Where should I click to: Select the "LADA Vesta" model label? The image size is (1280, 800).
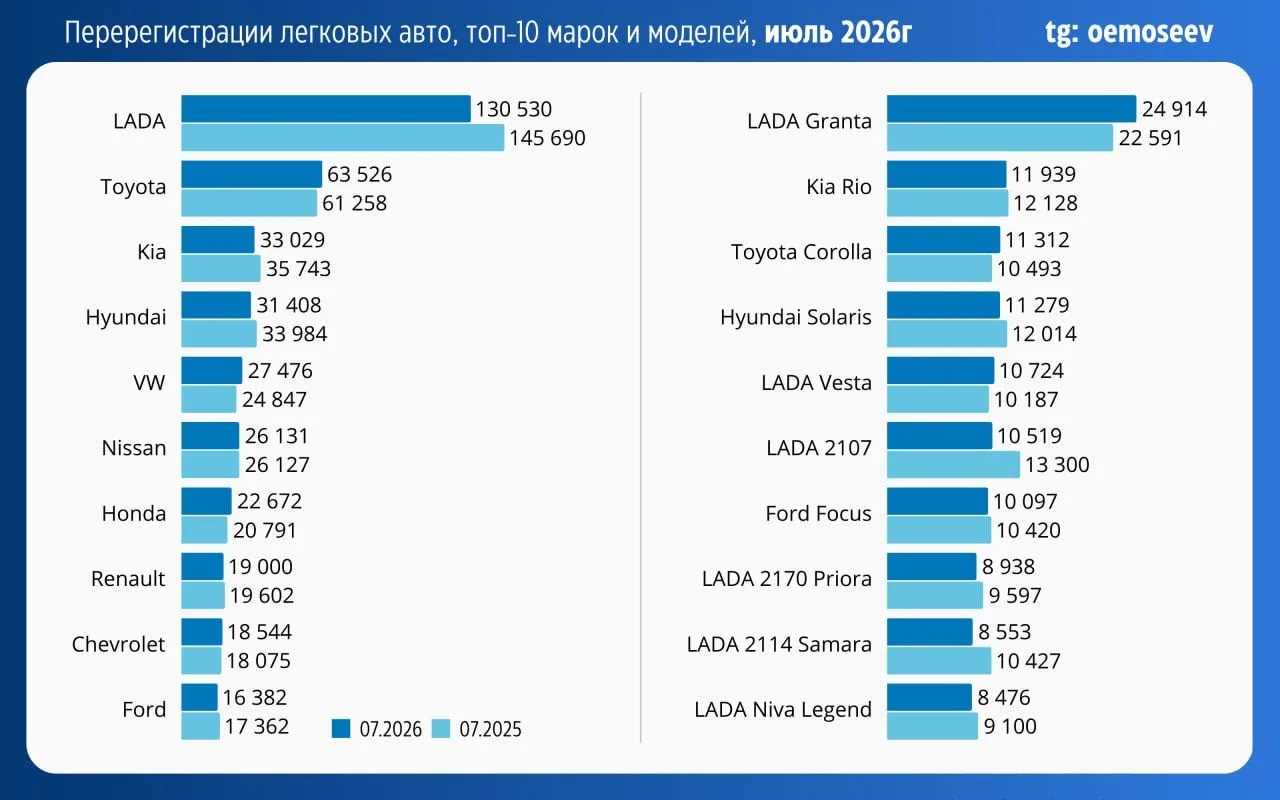(x=817, y=383)
